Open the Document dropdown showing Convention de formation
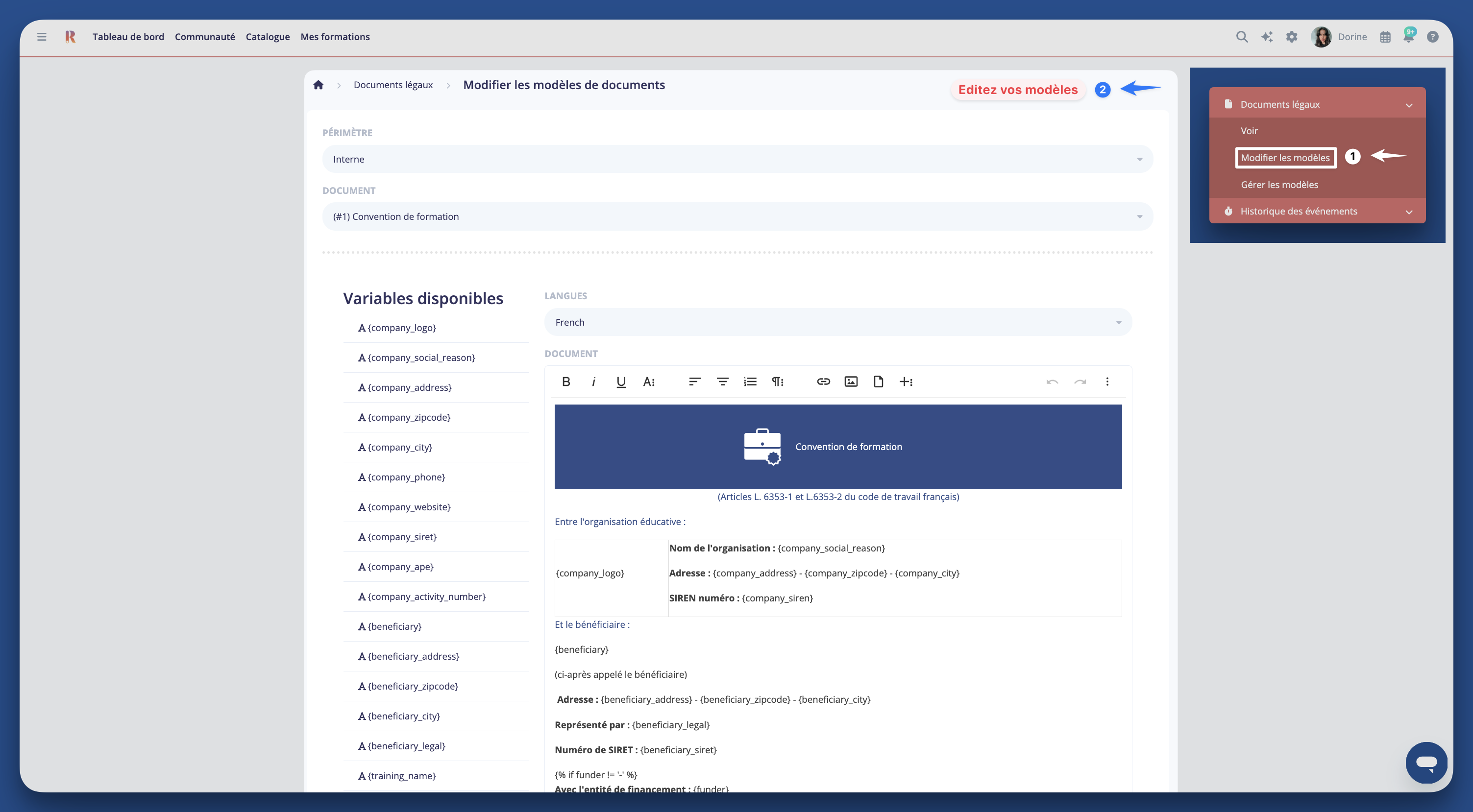Viewport: 1473px width, 812px height. click(737, 216)
